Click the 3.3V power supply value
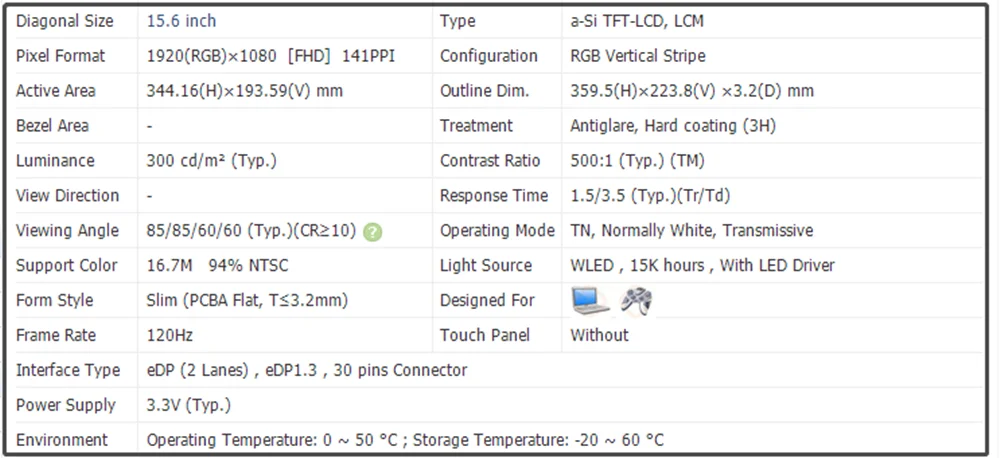Image resolution: width=1000 pixels, height=458 pixels. point(188,406)
